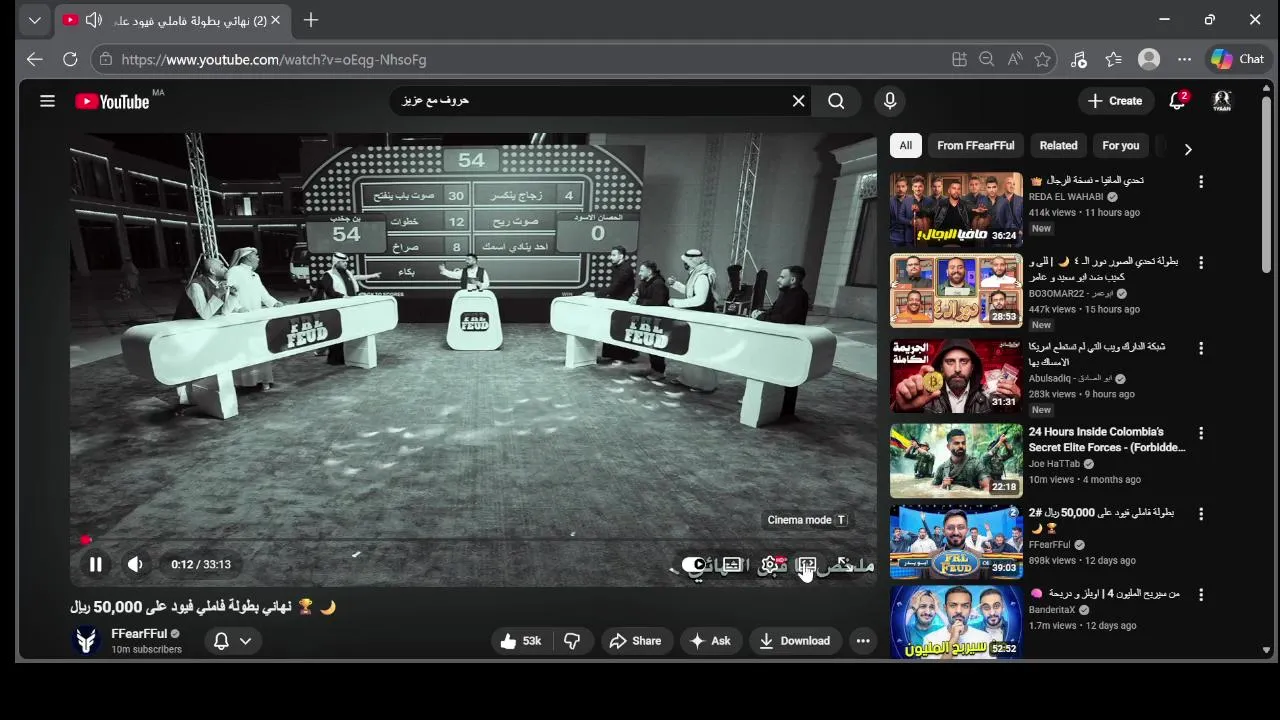Open player settings gear
Image resolution: width=1280 pixels, height=720 pixels.
770,565
